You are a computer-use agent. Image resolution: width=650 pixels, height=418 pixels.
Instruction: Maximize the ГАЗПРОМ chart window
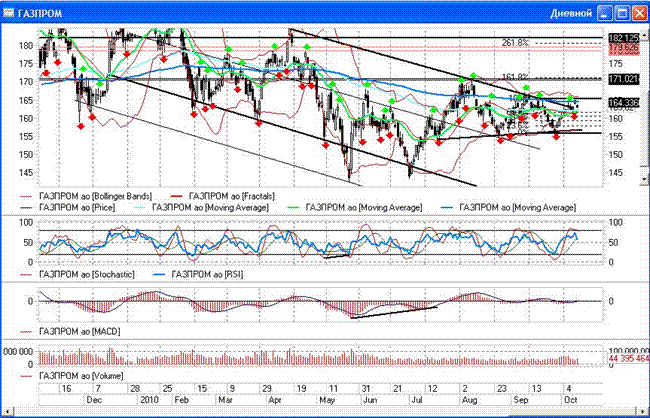[622, 13]
